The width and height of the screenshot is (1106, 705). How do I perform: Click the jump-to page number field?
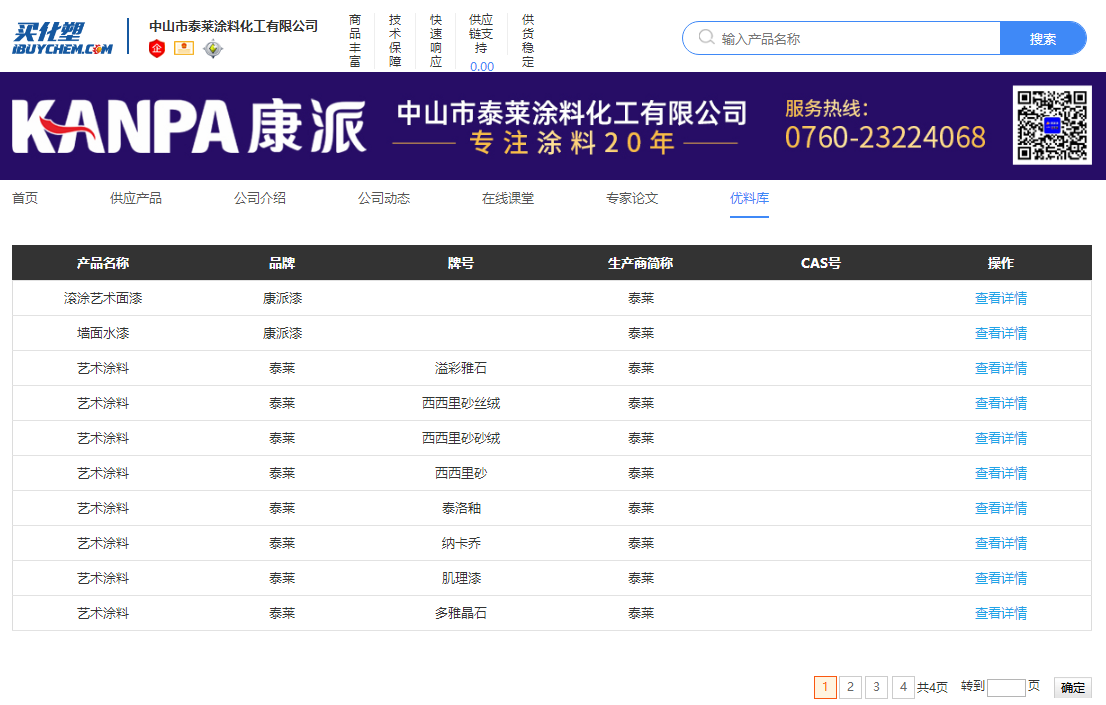1006,687
